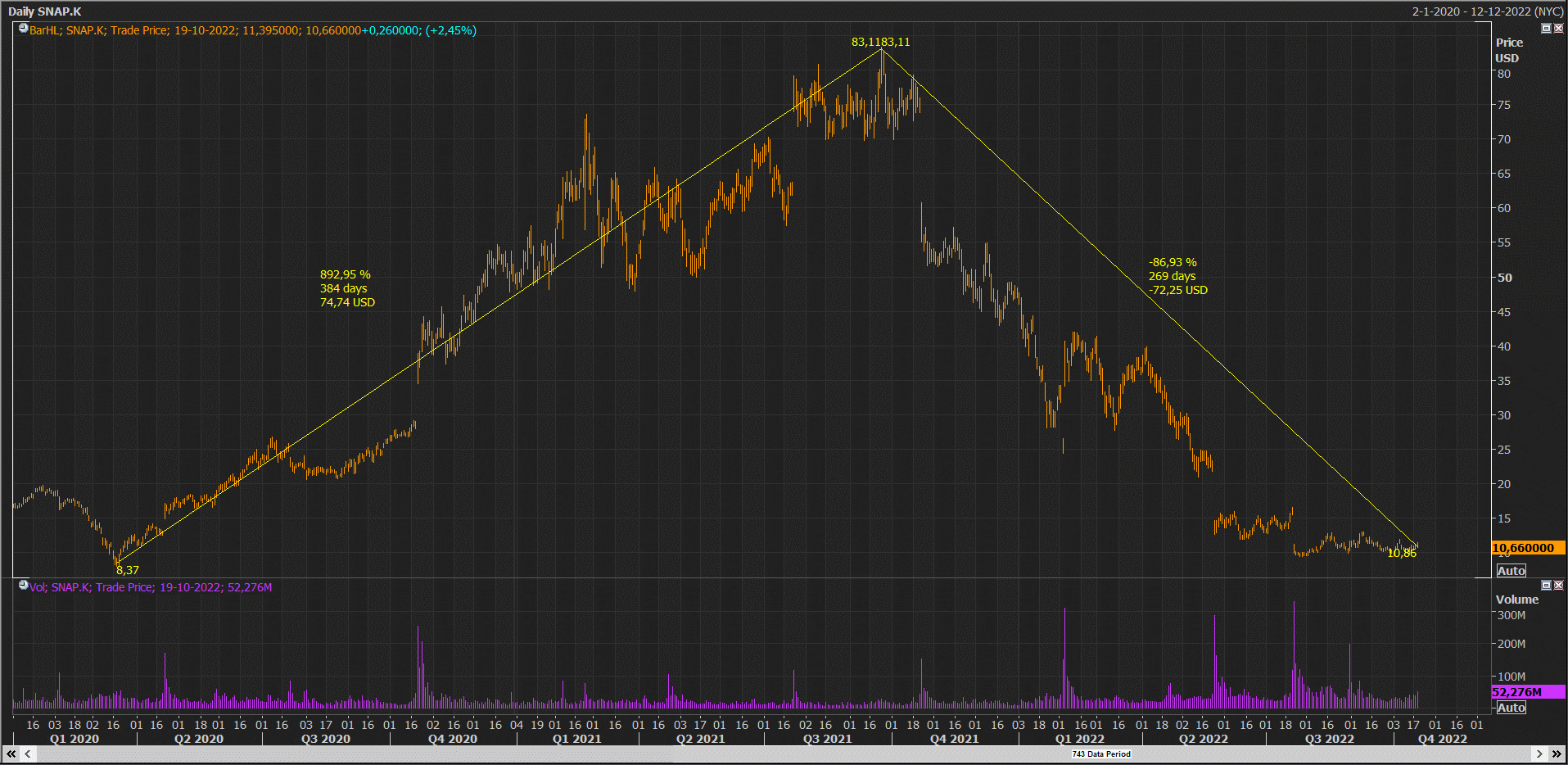Open the BarHL SNAP.K Trade Price legend
This screenshot has width=1568, height=765.
click(x=253, y=30)
